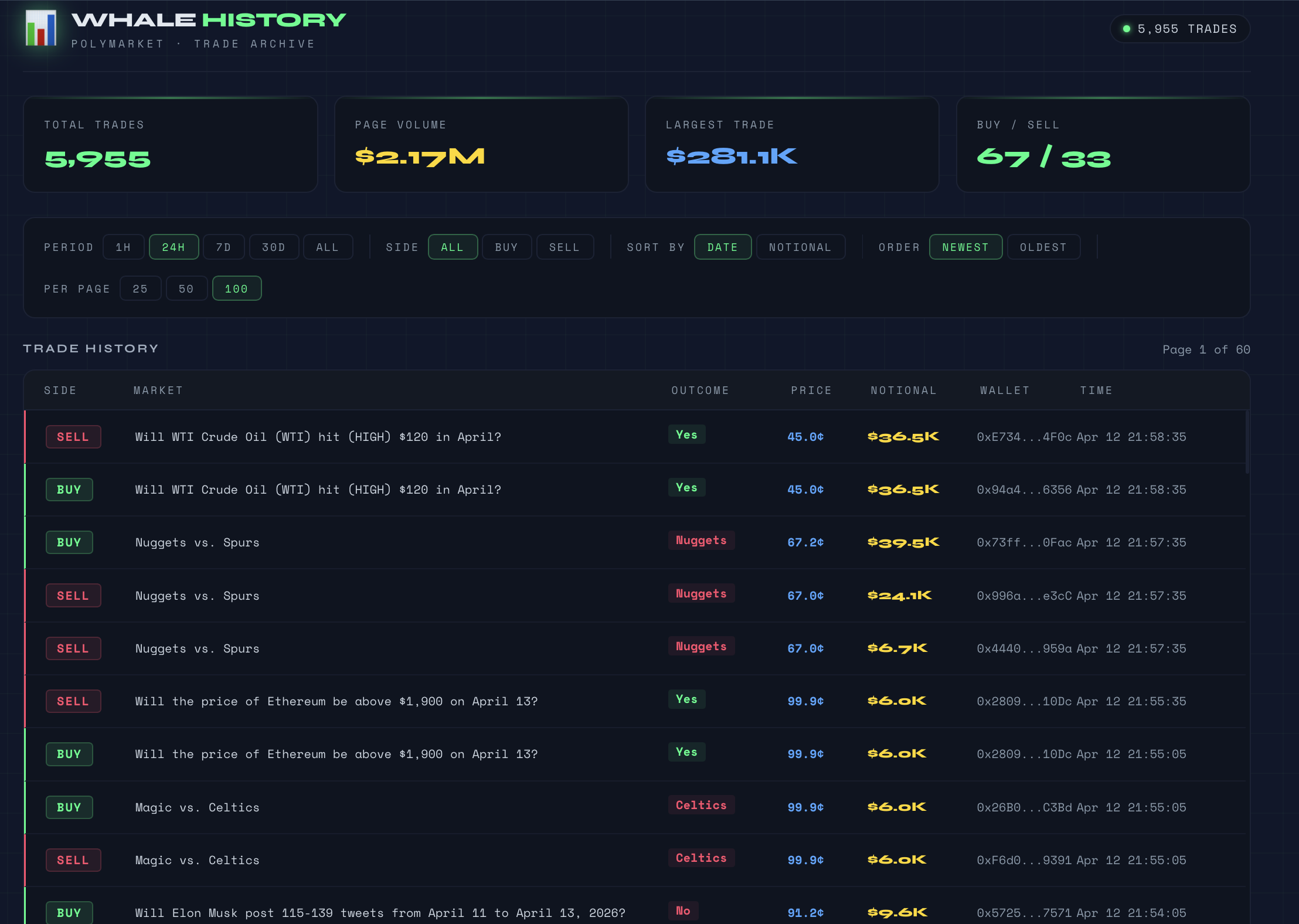Show all sides with the Side ALL filter
1299x924 pixels.
point(453,247)
